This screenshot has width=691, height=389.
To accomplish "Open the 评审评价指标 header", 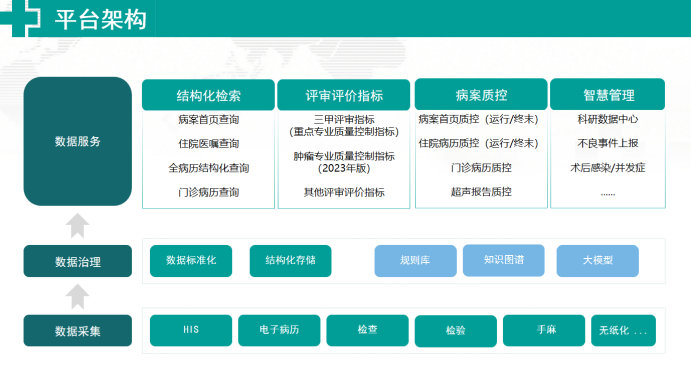I will 344,95.
